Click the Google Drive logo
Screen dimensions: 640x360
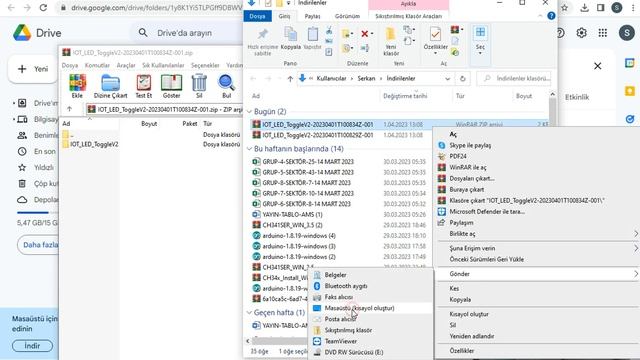pos(22,33)
